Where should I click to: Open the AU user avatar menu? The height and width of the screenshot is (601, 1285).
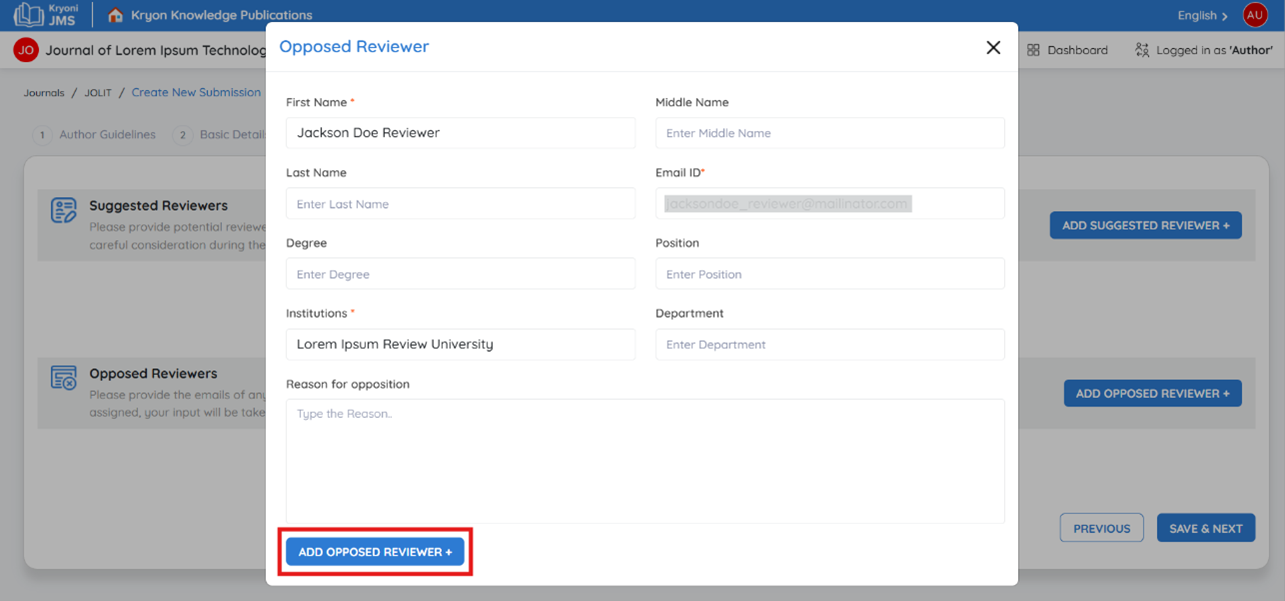[x=1255, y=15]
